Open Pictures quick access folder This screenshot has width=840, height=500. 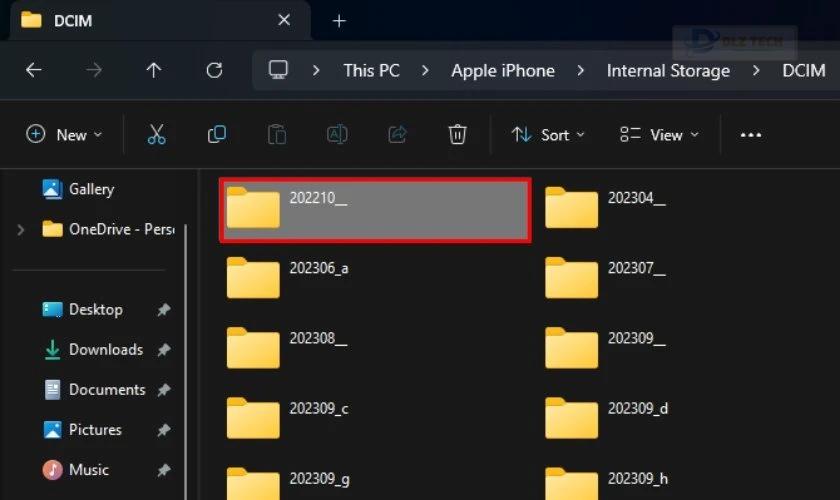tap(82, 430)
